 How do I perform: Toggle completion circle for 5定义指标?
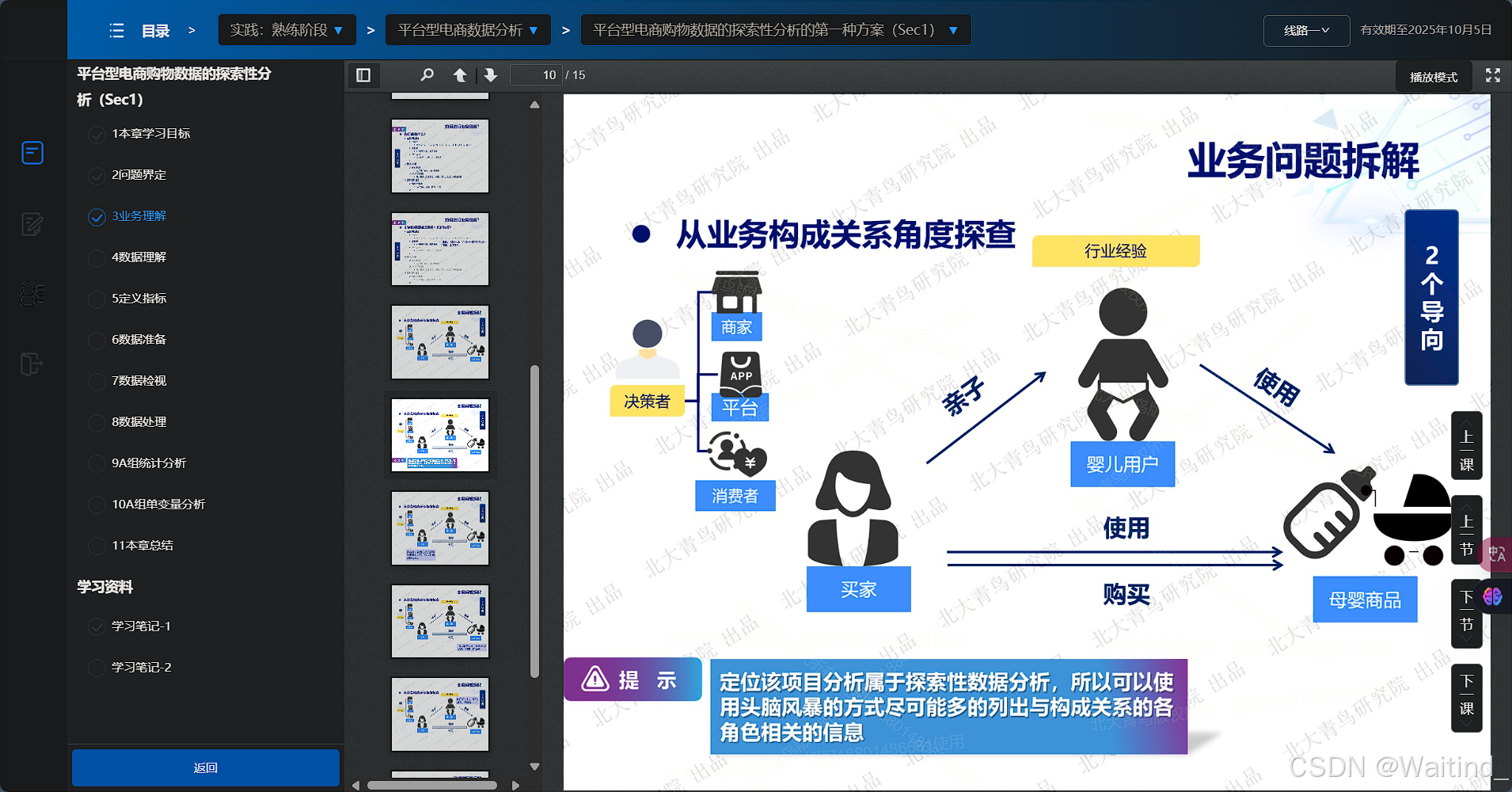(97, 299)
